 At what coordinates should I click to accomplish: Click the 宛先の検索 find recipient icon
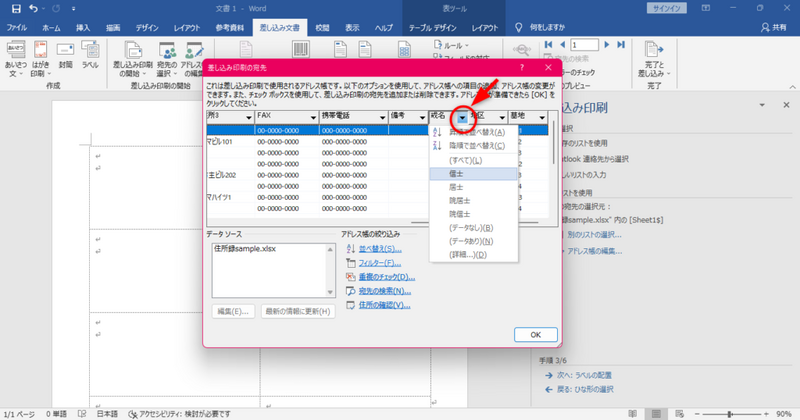click(351, 291)
